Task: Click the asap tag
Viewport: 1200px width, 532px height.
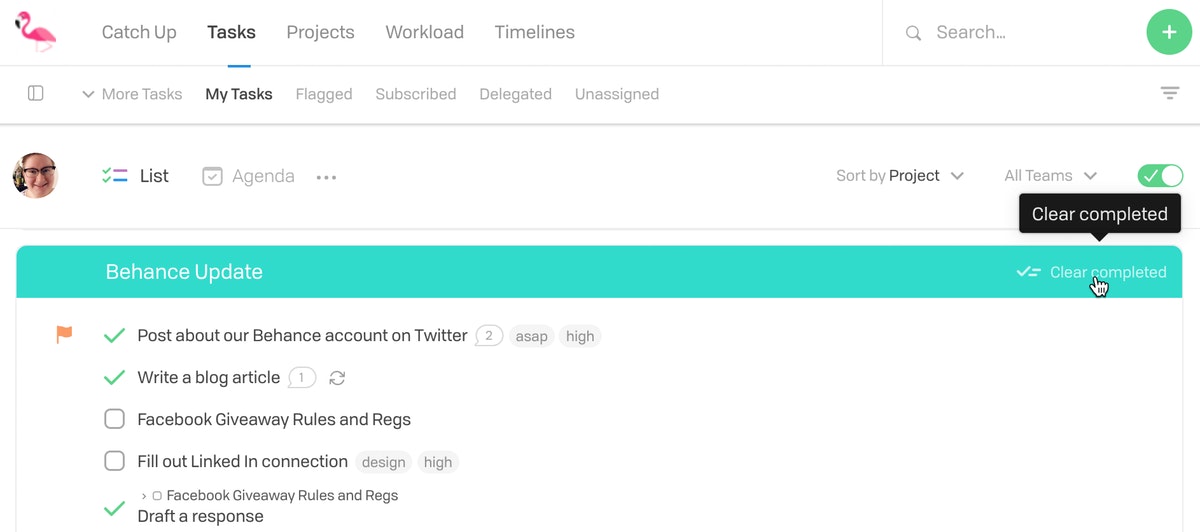Action: (x=531, y=336)
